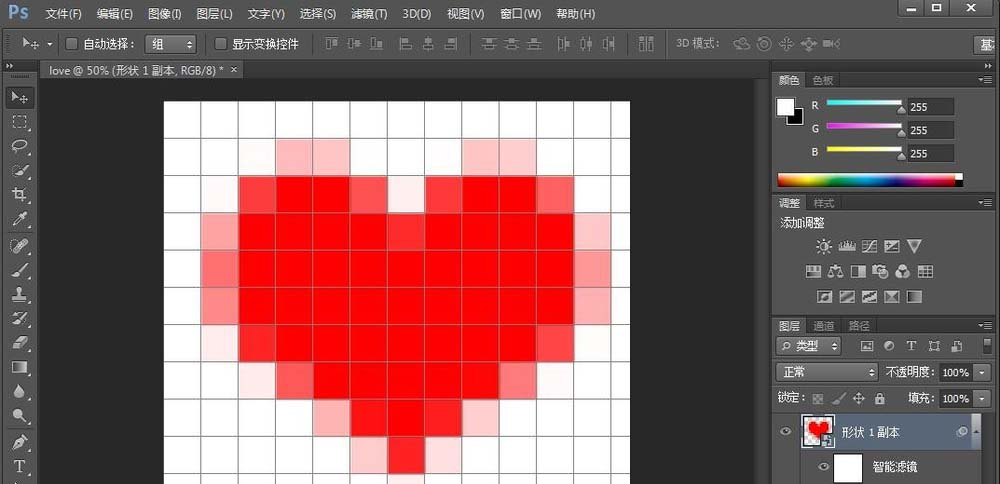Filter layers by pixel layers icon
This screenshot has height=484, width=1000.
(866, 346)
